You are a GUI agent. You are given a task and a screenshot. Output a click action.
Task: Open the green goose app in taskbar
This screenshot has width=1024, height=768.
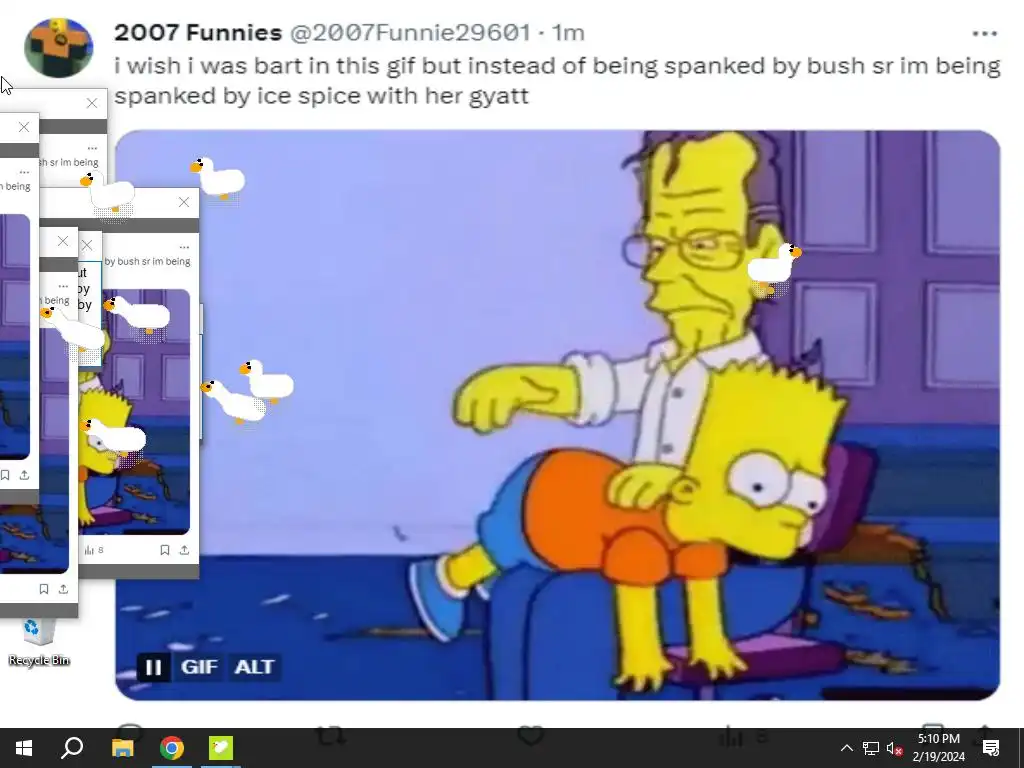tap(221, 748)
